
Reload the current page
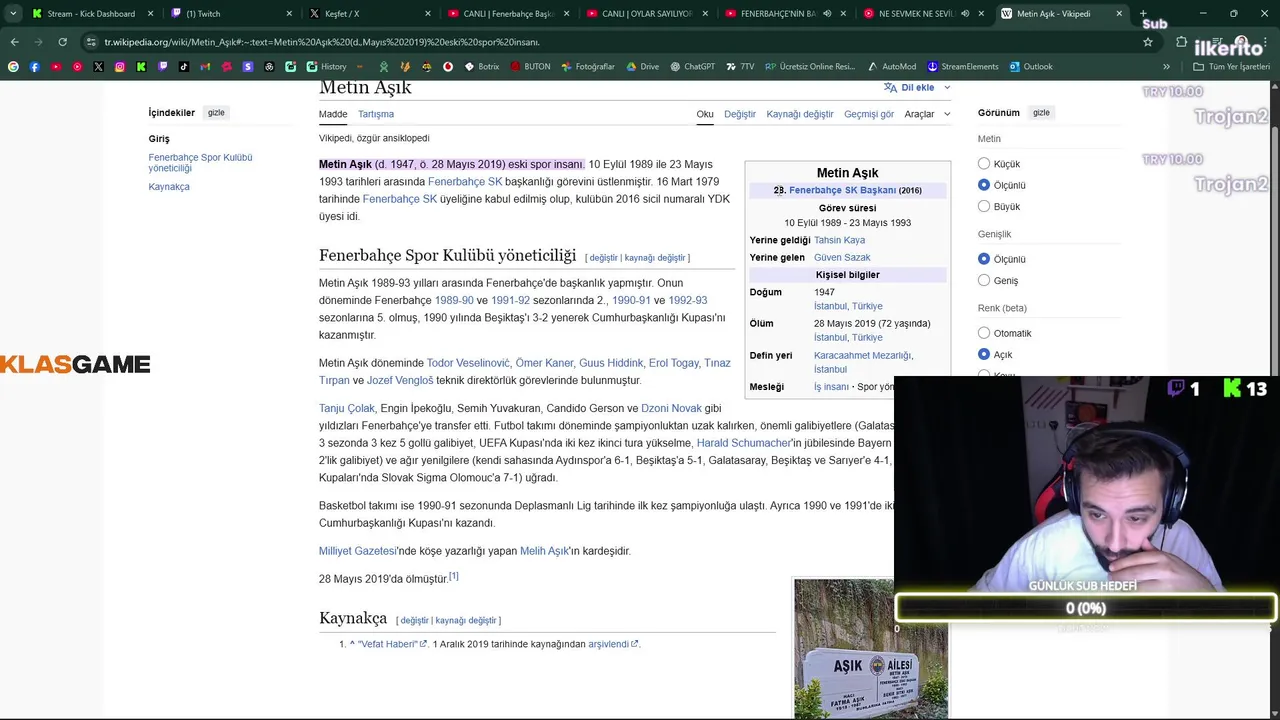tap(62, 42)
